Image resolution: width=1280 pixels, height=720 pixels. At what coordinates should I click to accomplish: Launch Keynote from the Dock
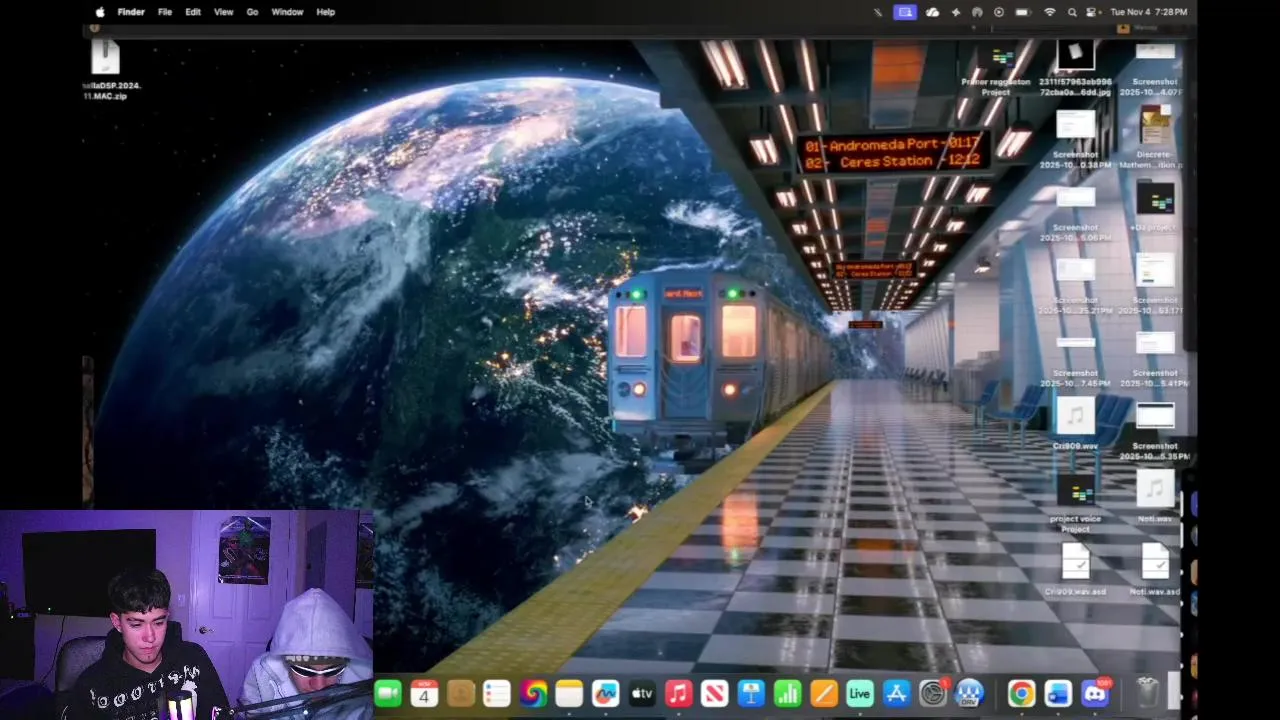751,693
